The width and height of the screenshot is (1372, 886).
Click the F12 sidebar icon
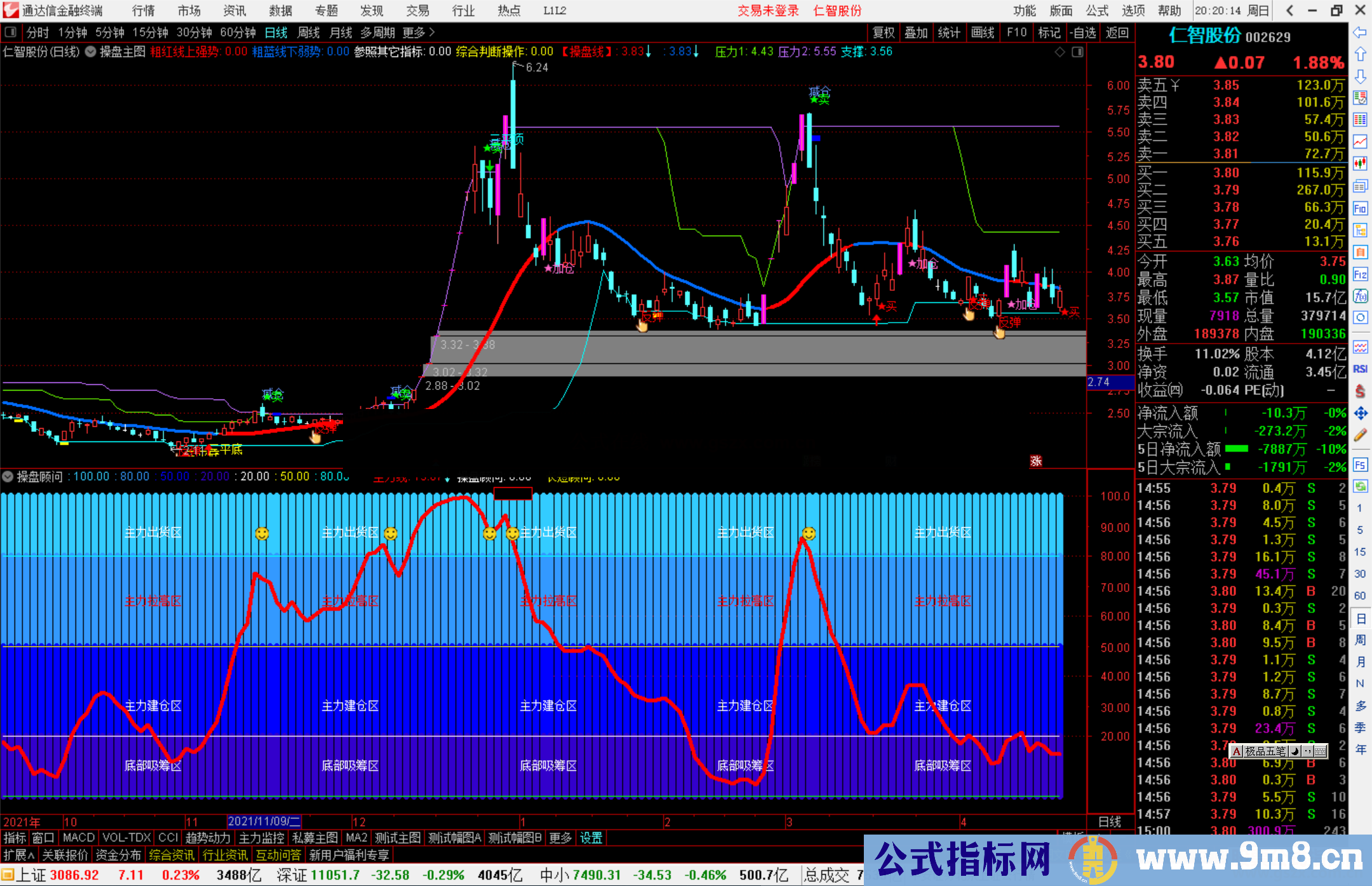click(x=1360, y=274)
